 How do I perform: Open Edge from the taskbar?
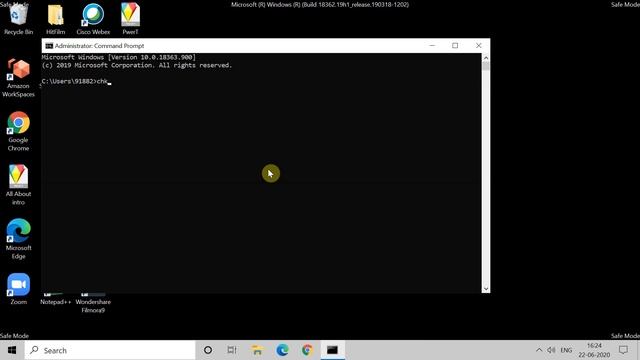click(282, 350)
